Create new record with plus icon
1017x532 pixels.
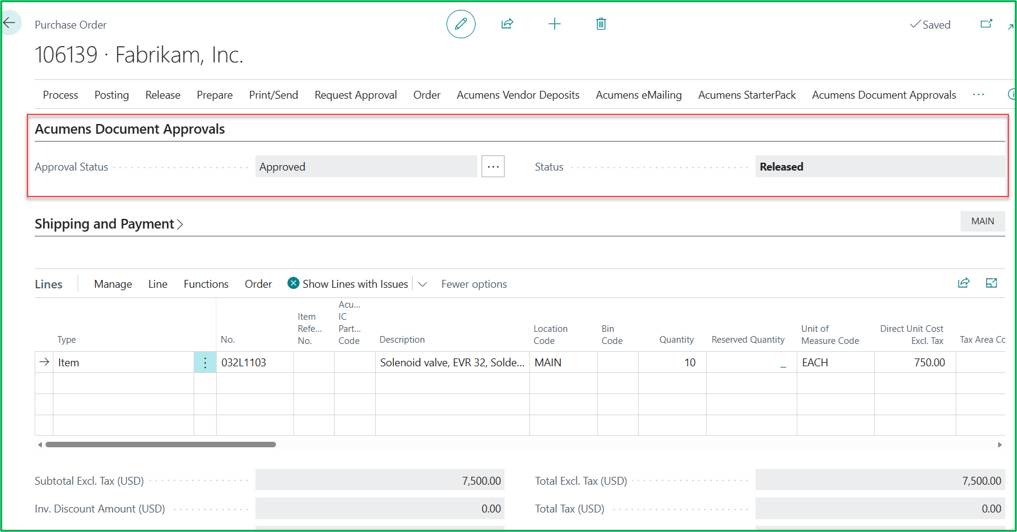click(555, 24)
